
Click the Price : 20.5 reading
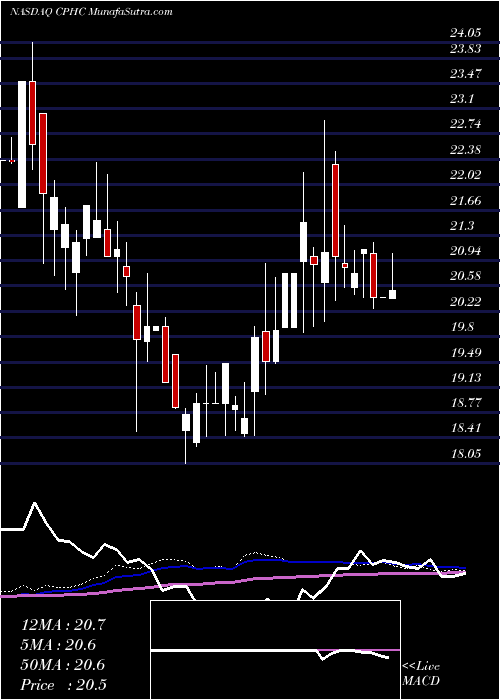63,684
